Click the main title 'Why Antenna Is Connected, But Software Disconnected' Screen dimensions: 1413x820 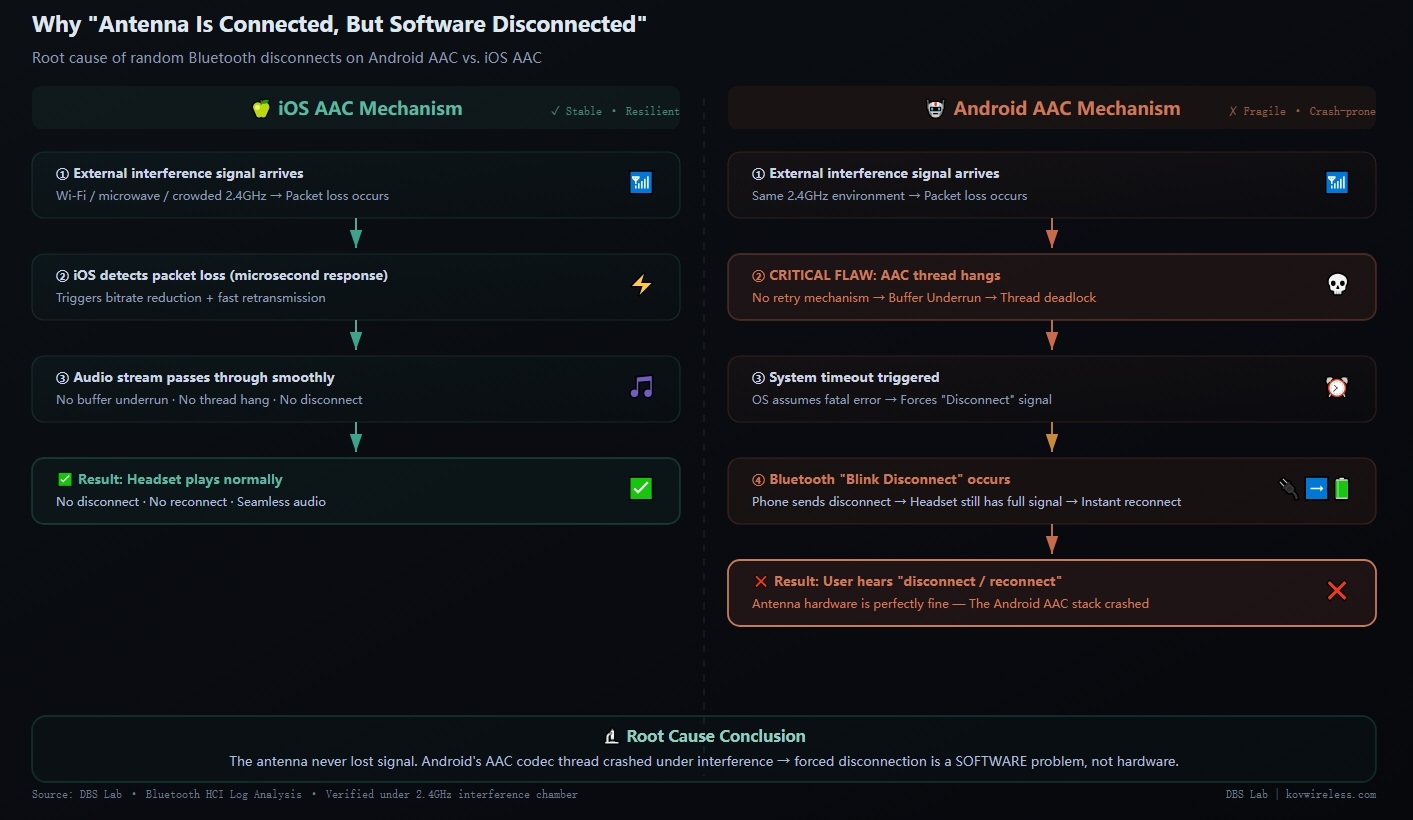tap(339, 25)
